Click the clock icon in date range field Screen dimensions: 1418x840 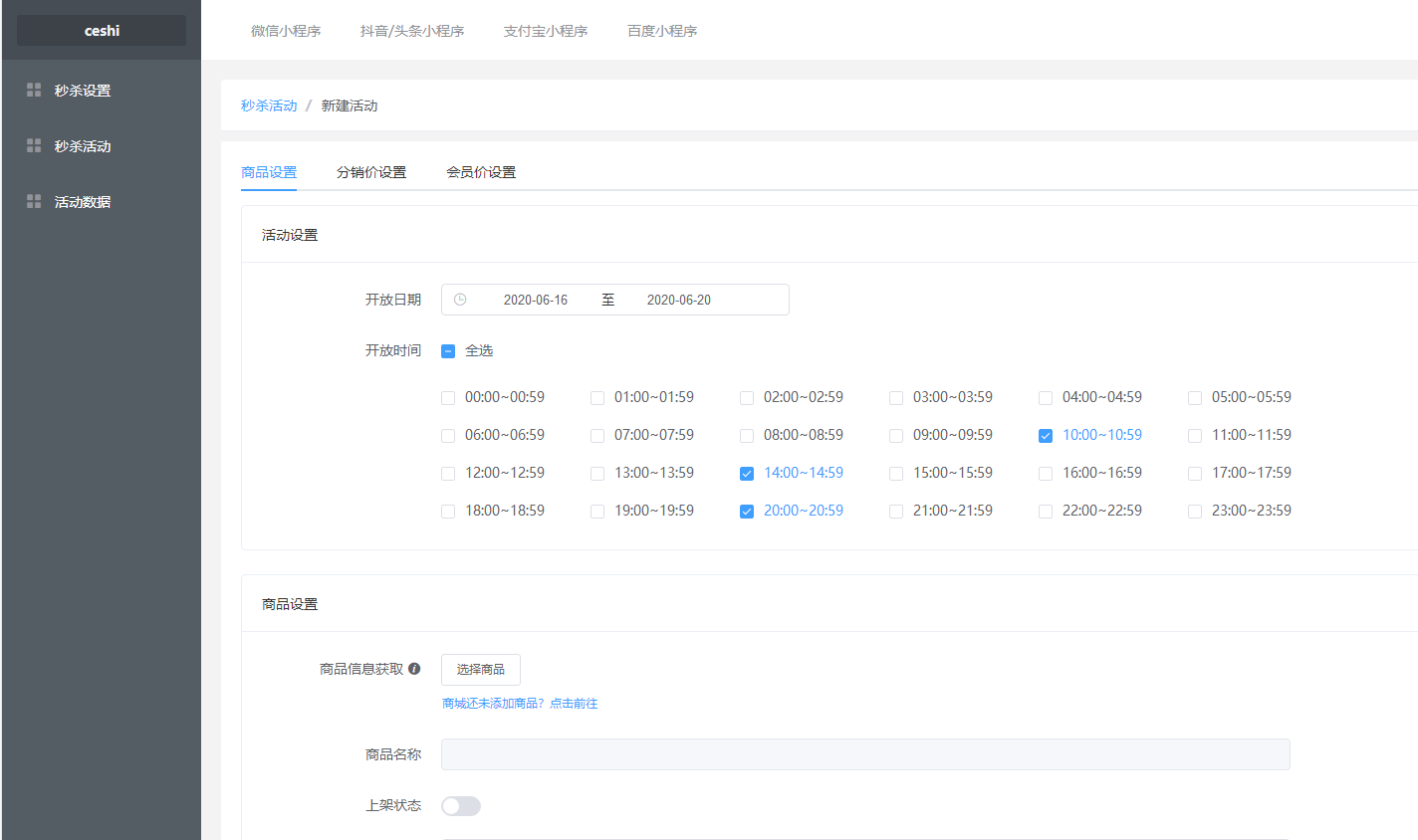coord(460,300)
